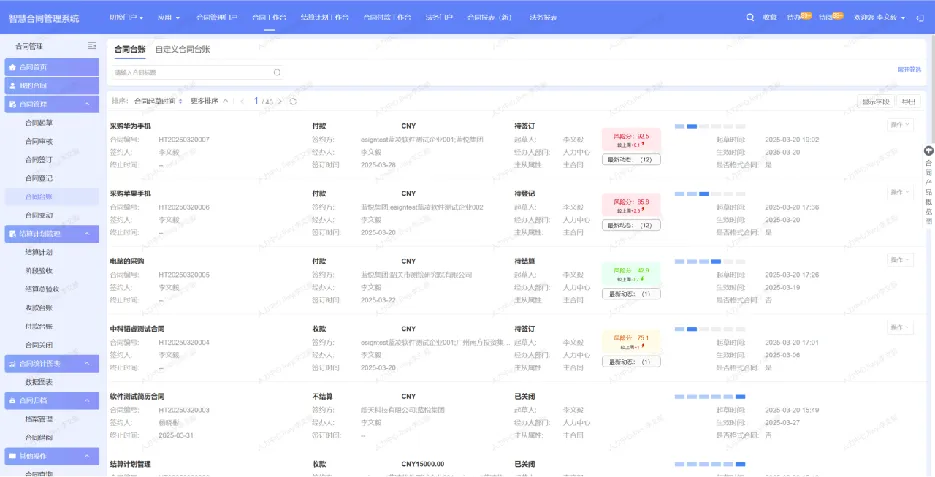
Task: Go to the next page with the right arrow
Action: point(280,101)
